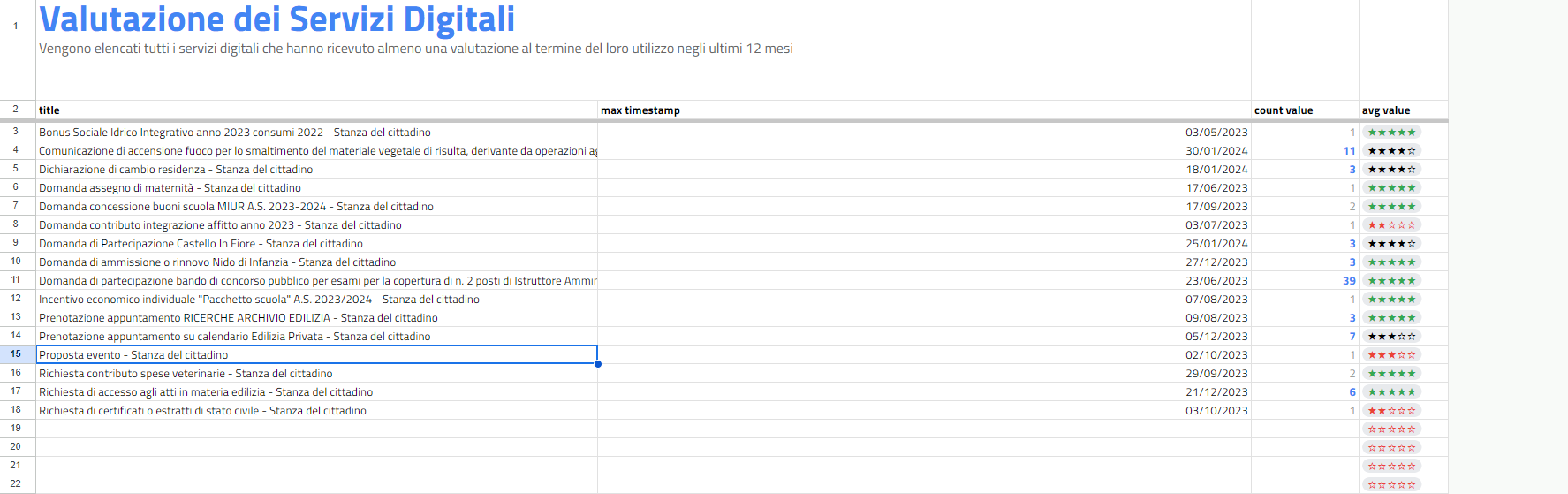Image resolution: width=1568 pixels, height=494 pixels.
Task: Select the "max timestamp" header cell
Action: coord(924,110)
